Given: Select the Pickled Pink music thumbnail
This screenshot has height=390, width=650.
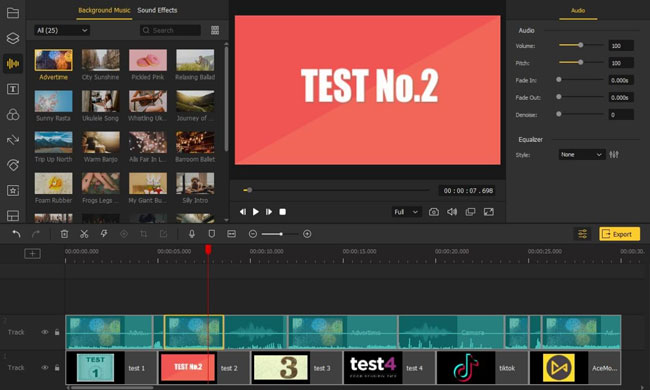Looking at the screenshot, I should click(148, 60).
